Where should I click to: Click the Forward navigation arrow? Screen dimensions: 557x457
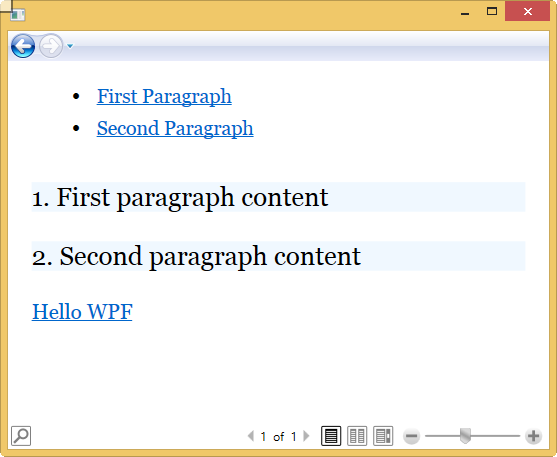coord(51,46)
